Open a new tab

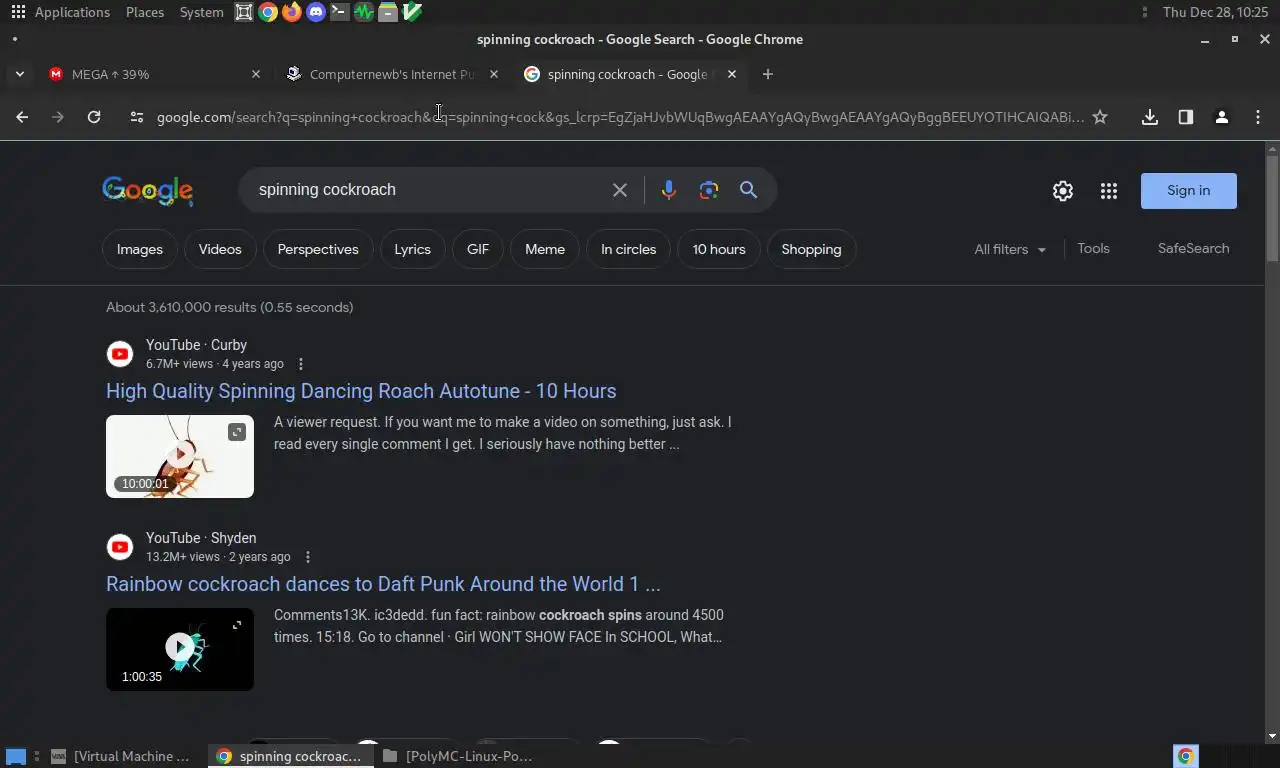point(767,74)
